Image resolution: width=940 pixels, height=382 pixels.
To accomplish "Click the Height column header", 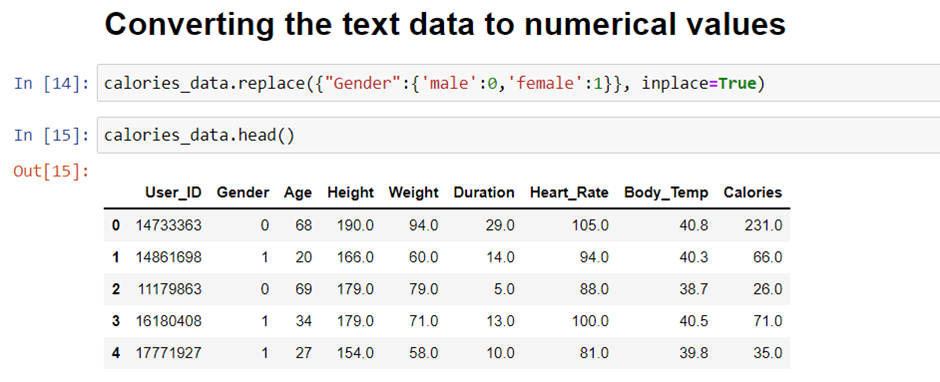I will point(350,192).
